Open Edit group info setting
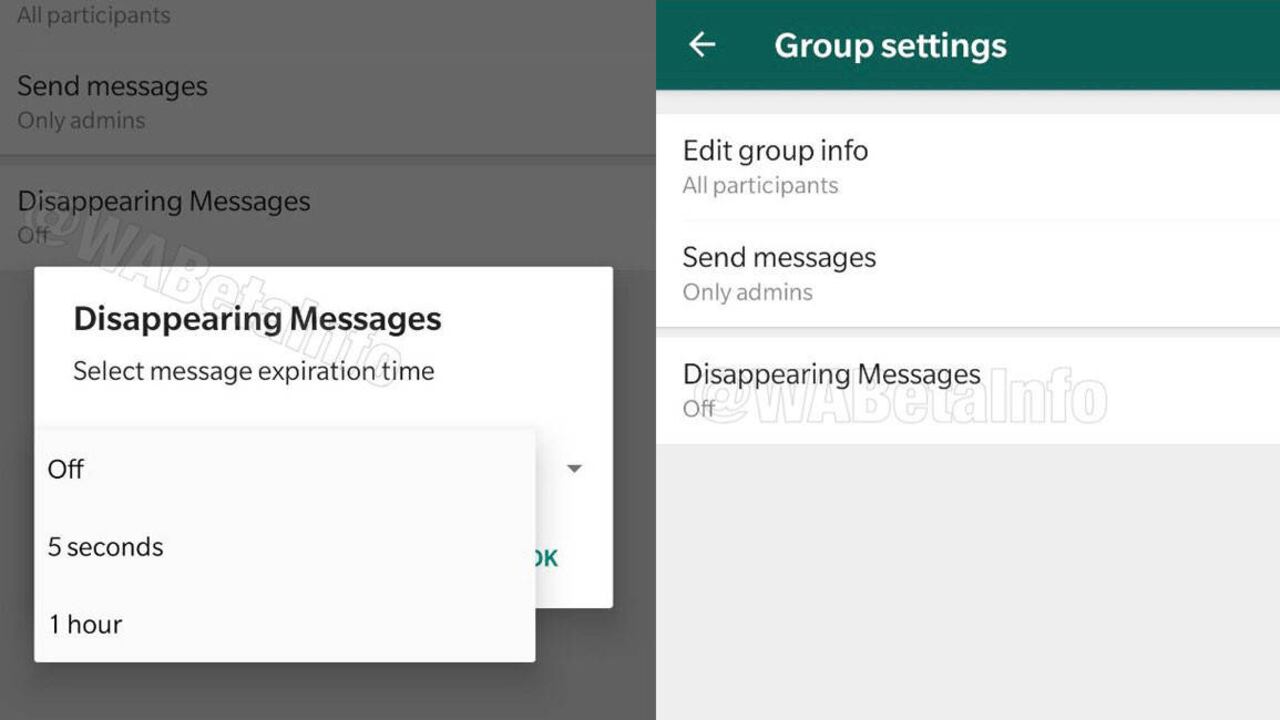Image resolution: width=1280 pixels, height=720 pixels. click(775, 151)
